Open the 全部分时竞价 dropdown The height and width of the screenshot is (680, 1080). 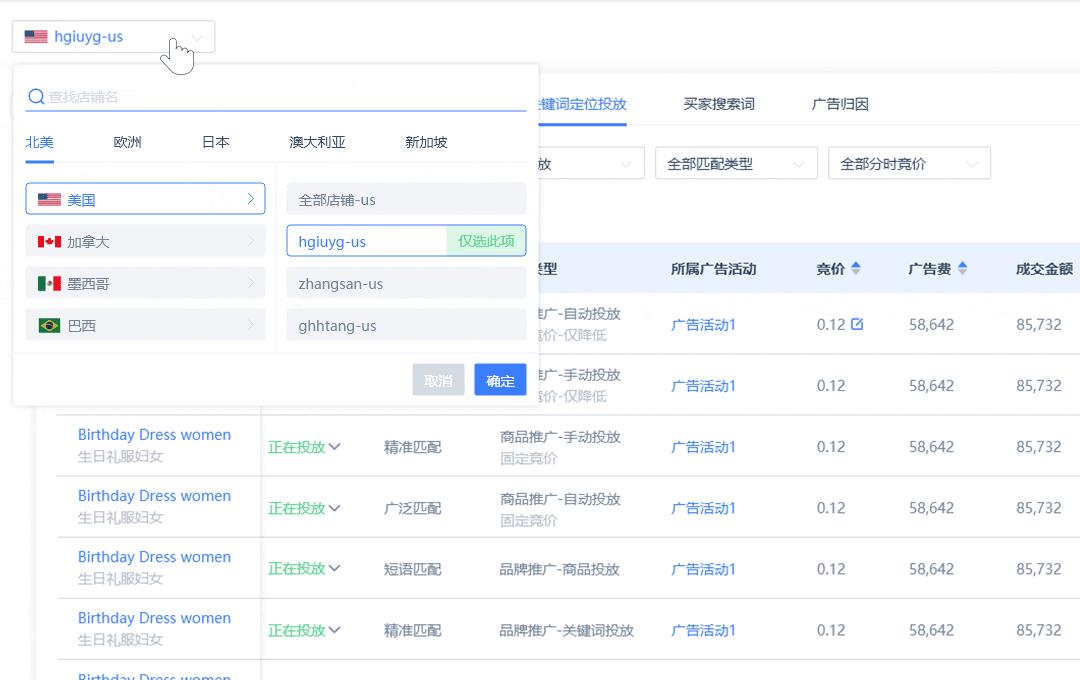click(909, 163)
